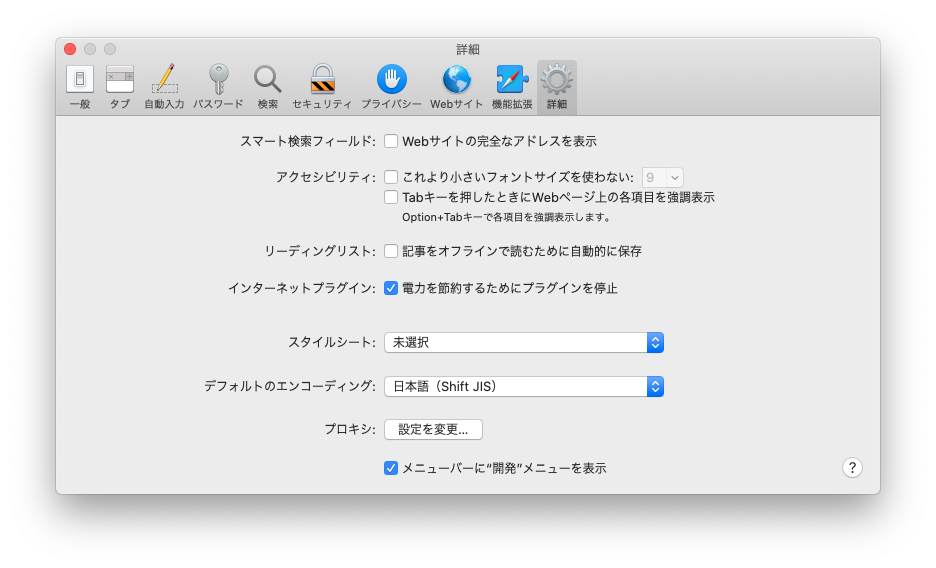The image size is (936, 568).
Task: Click the プロキシ label
Action: pyautogui.click(x=350, y=430)
